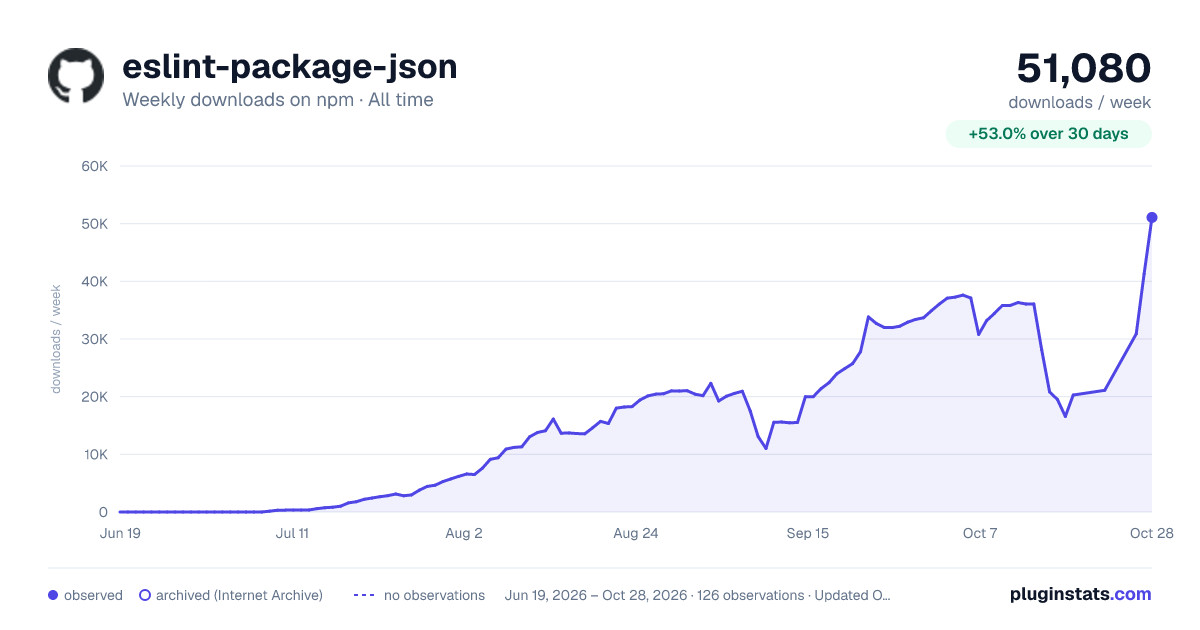Click the Aug 24 x-axis label
The height and width of the screenshot is (630, 1200).
[x=636, y=533]
